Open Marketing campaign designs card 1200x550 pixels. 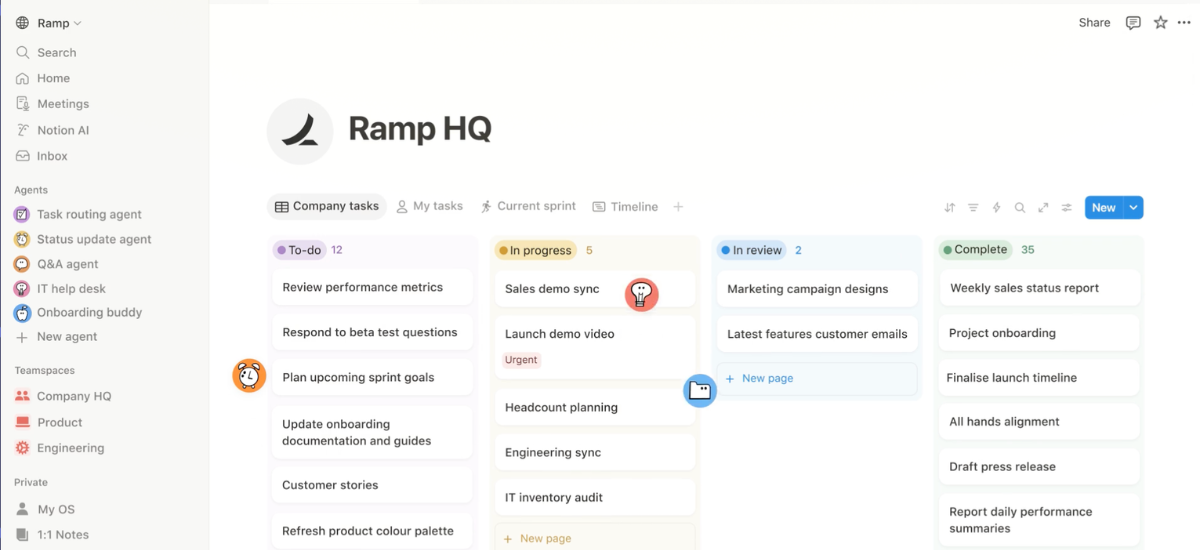[x=817, y=289]
